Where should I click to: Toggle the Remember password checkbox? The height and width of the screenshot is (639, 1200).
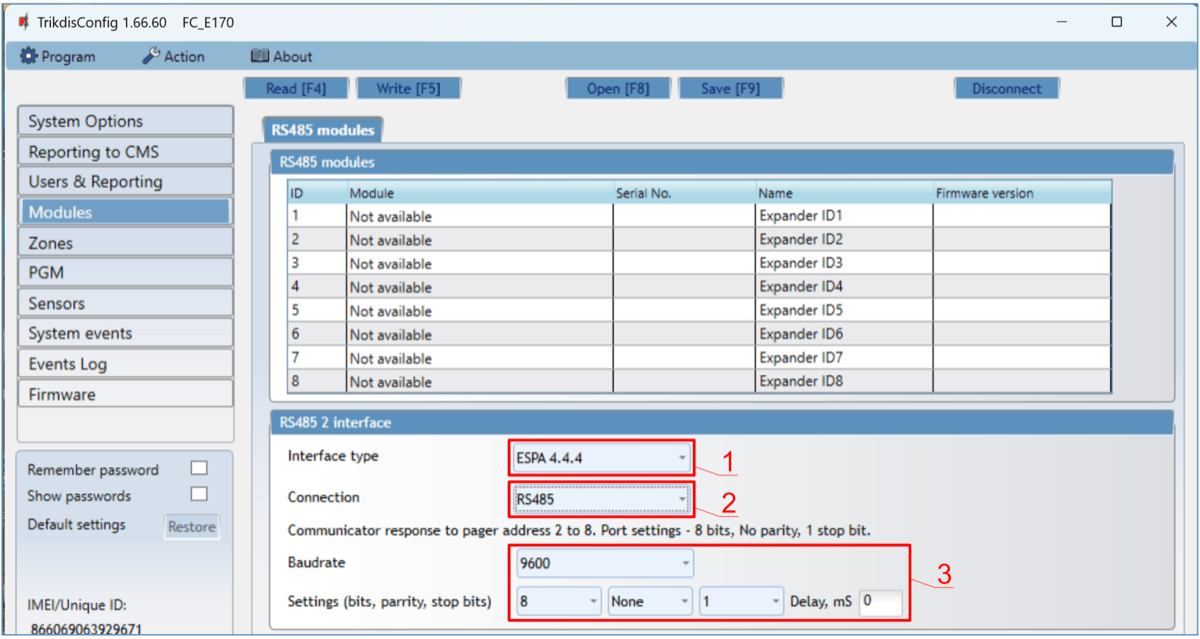[x=199, y=469]
